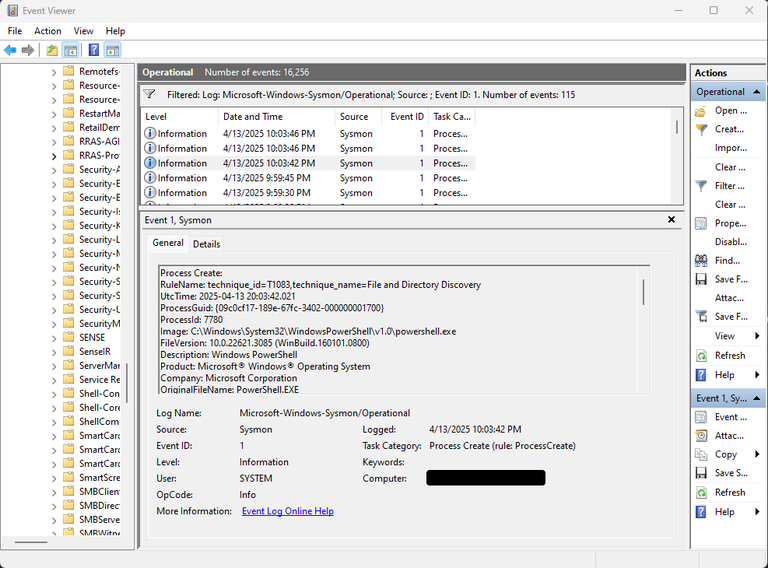
Task: Click the Properties icon in Actions
Action: click(701, 224)
